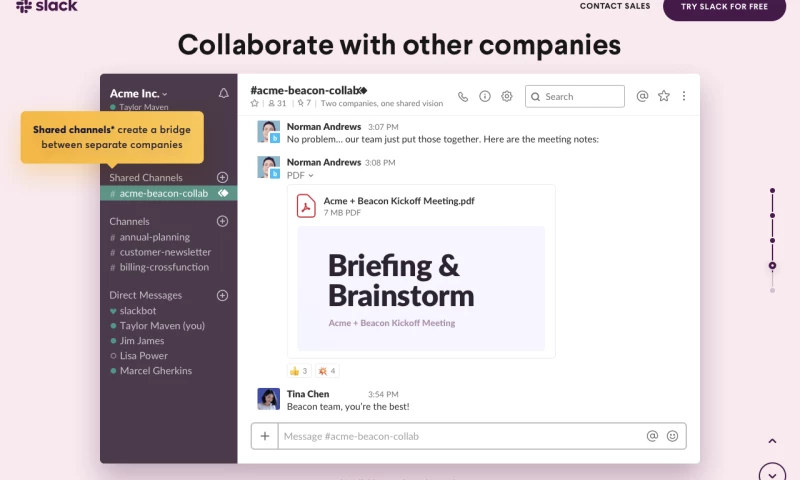
Task: Click the phone call icon in channel header
Action: [463, 97]
